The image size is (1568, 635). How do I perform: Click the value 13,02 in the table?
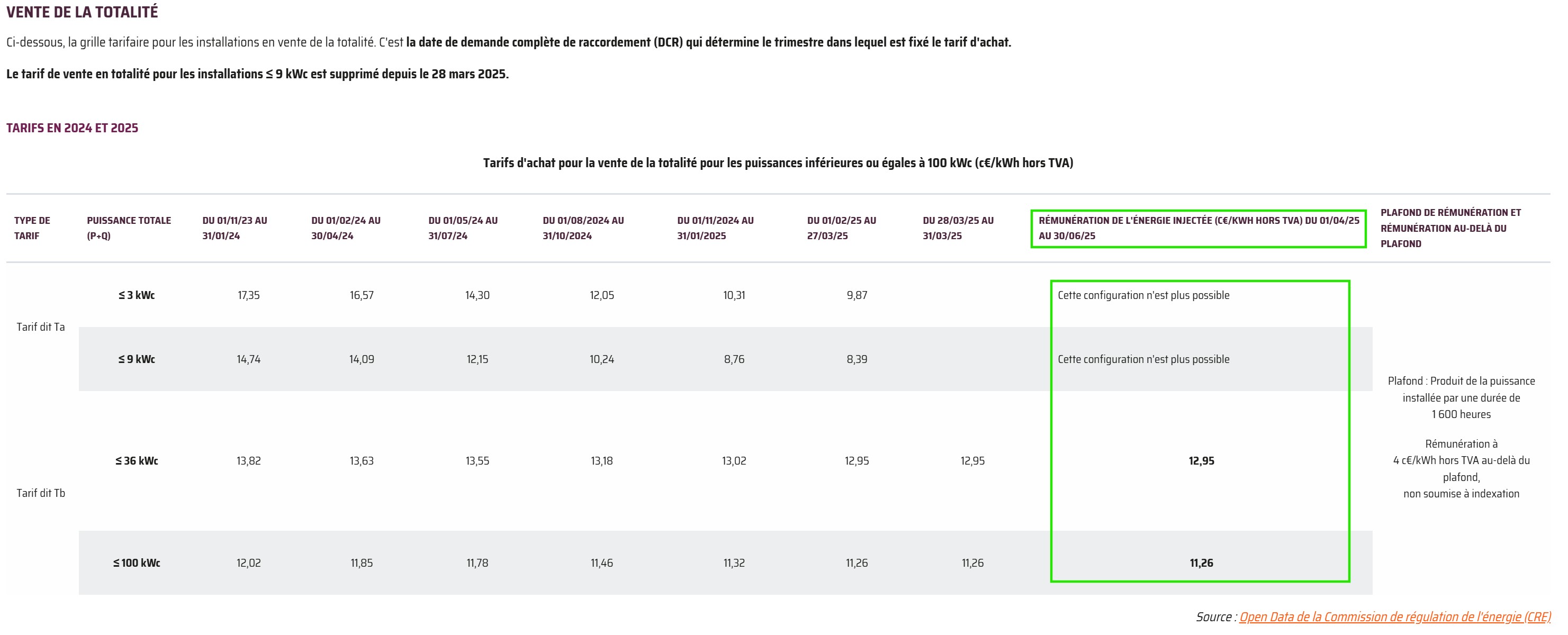point(734,461)
